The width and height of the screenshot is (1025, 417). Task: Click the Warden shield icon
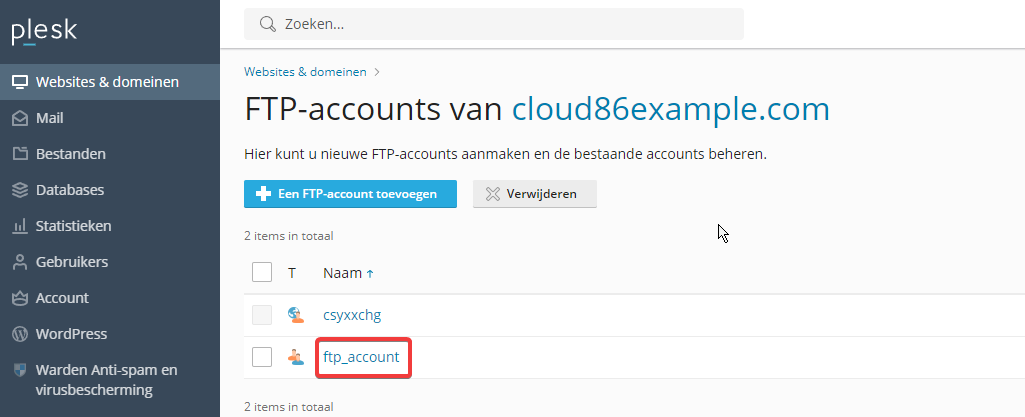click(20, 370)
